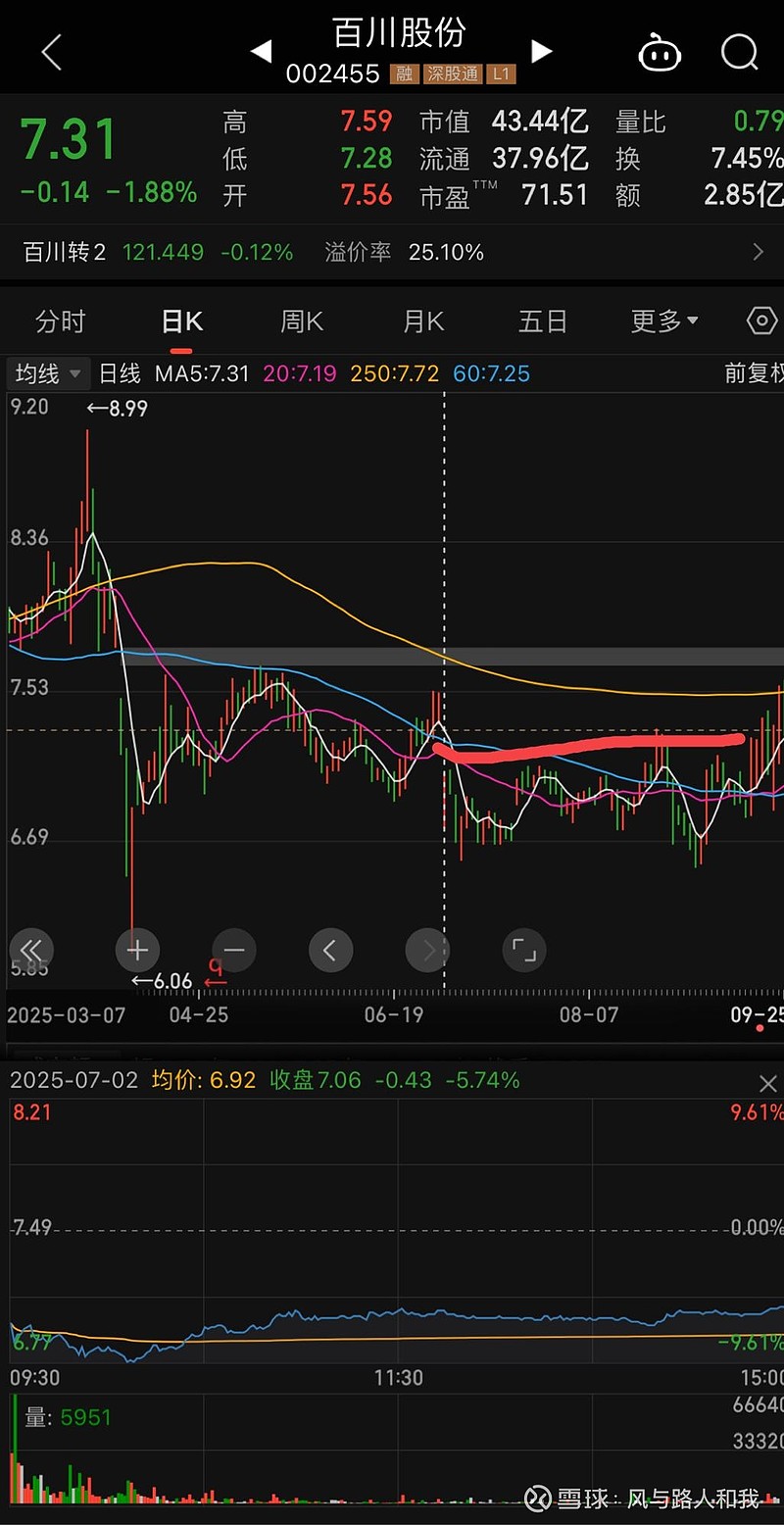Switch to 周K tab

[302, 320]
